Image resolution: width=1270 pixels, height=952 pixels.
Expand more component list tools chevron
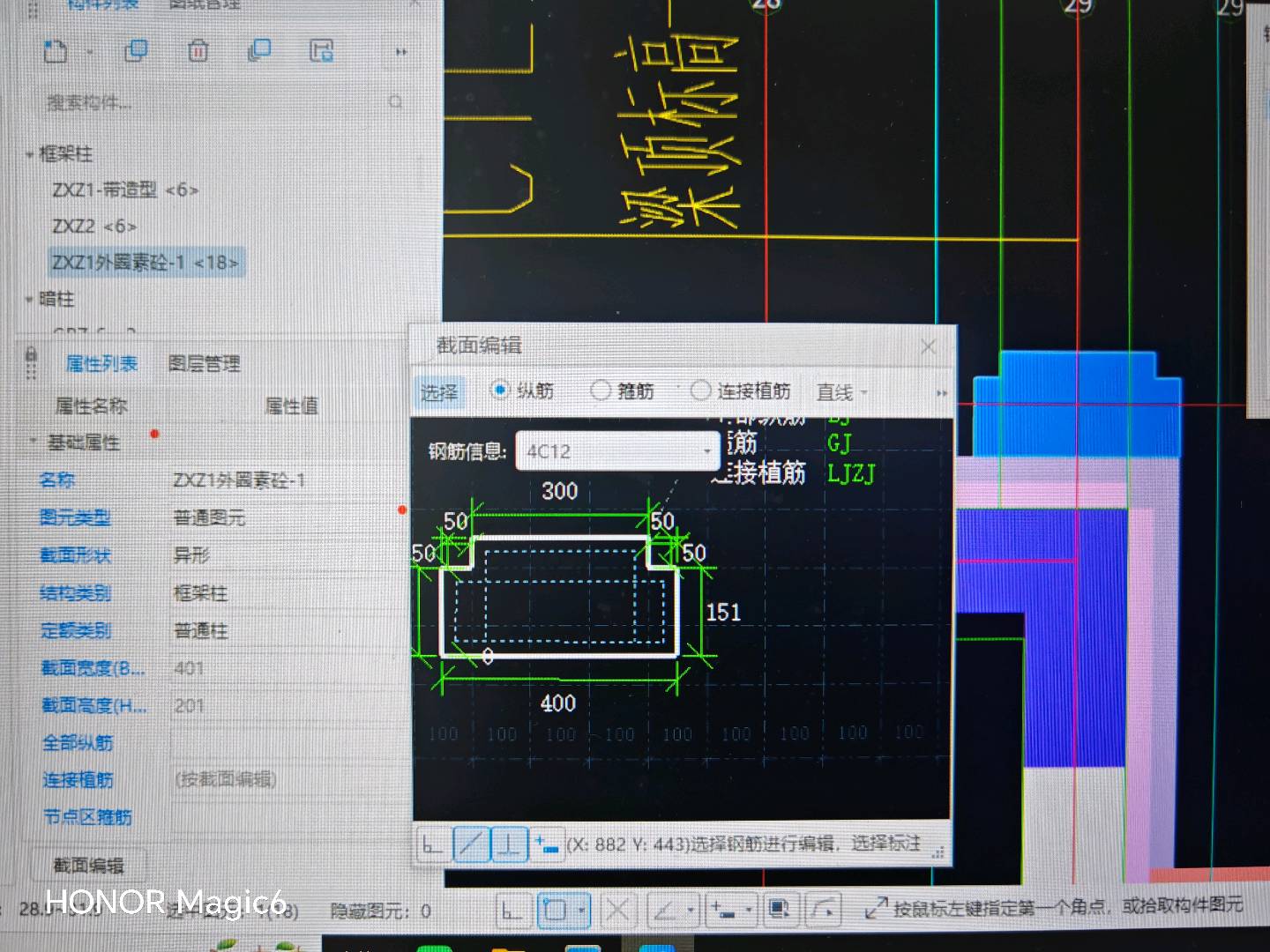pos(401,52)
